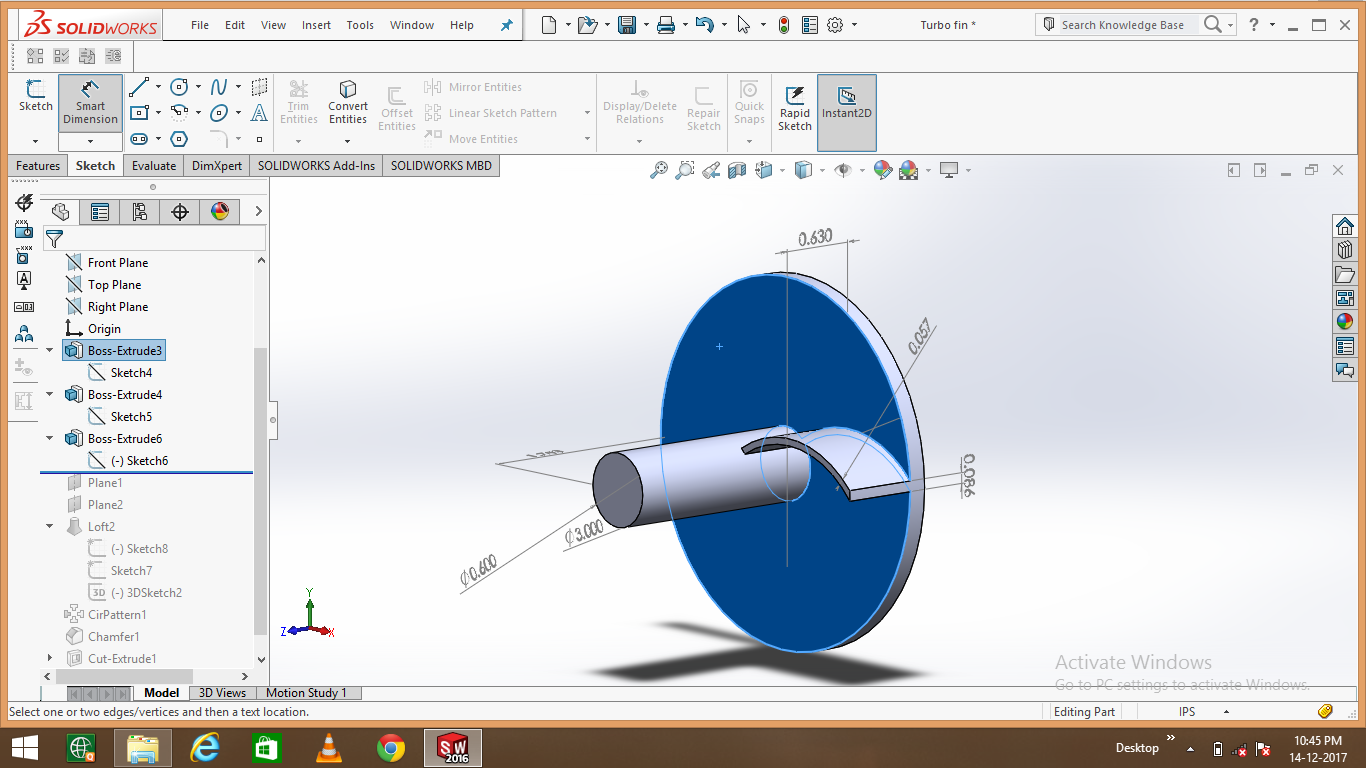Viewport: 1366px width, 768px height.
Task: Open the Appearances task pane icon
Action: (1345, 322)
